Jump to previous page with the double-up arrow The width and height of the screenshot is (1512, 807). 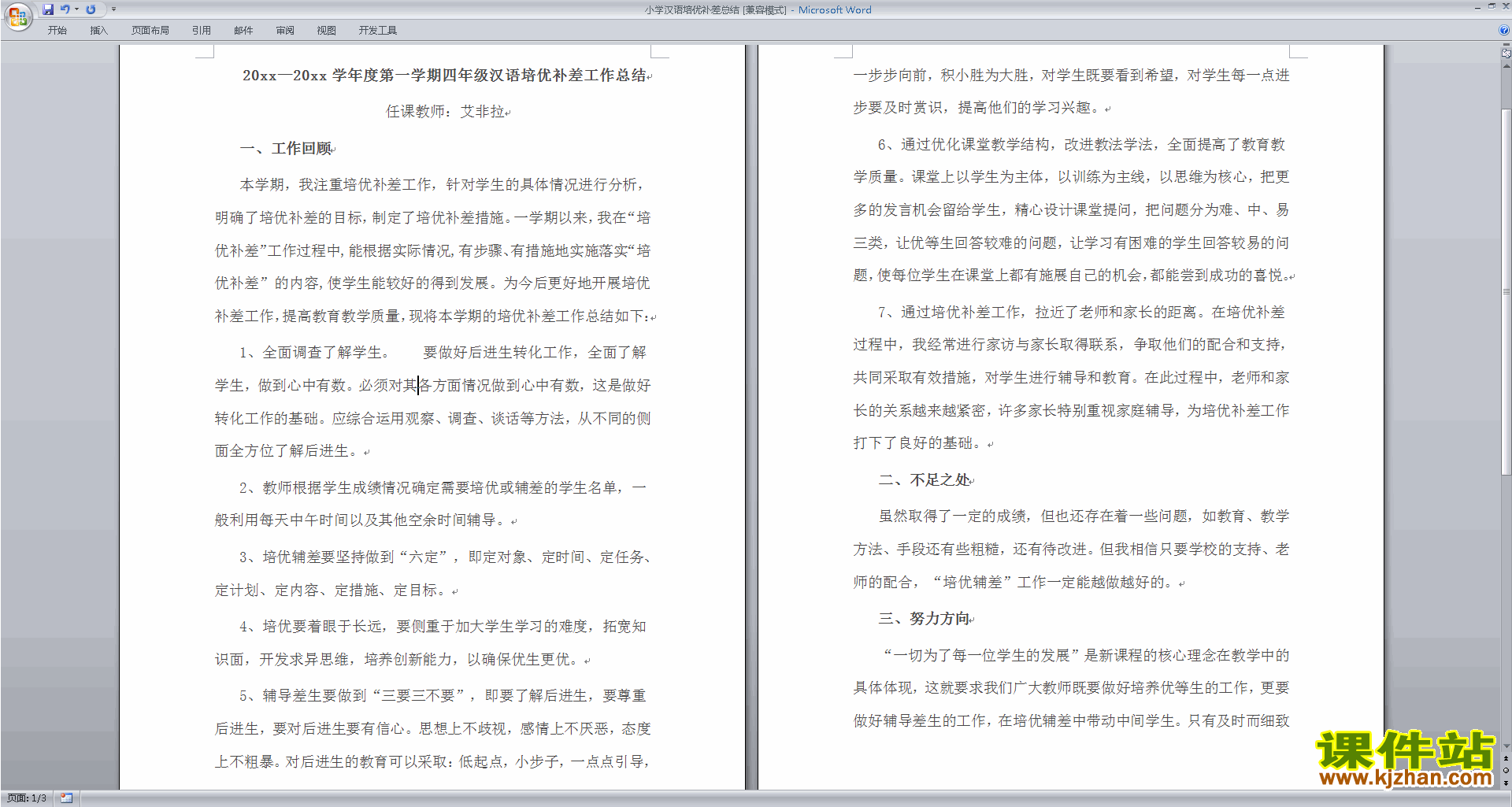coord(1506,758)
